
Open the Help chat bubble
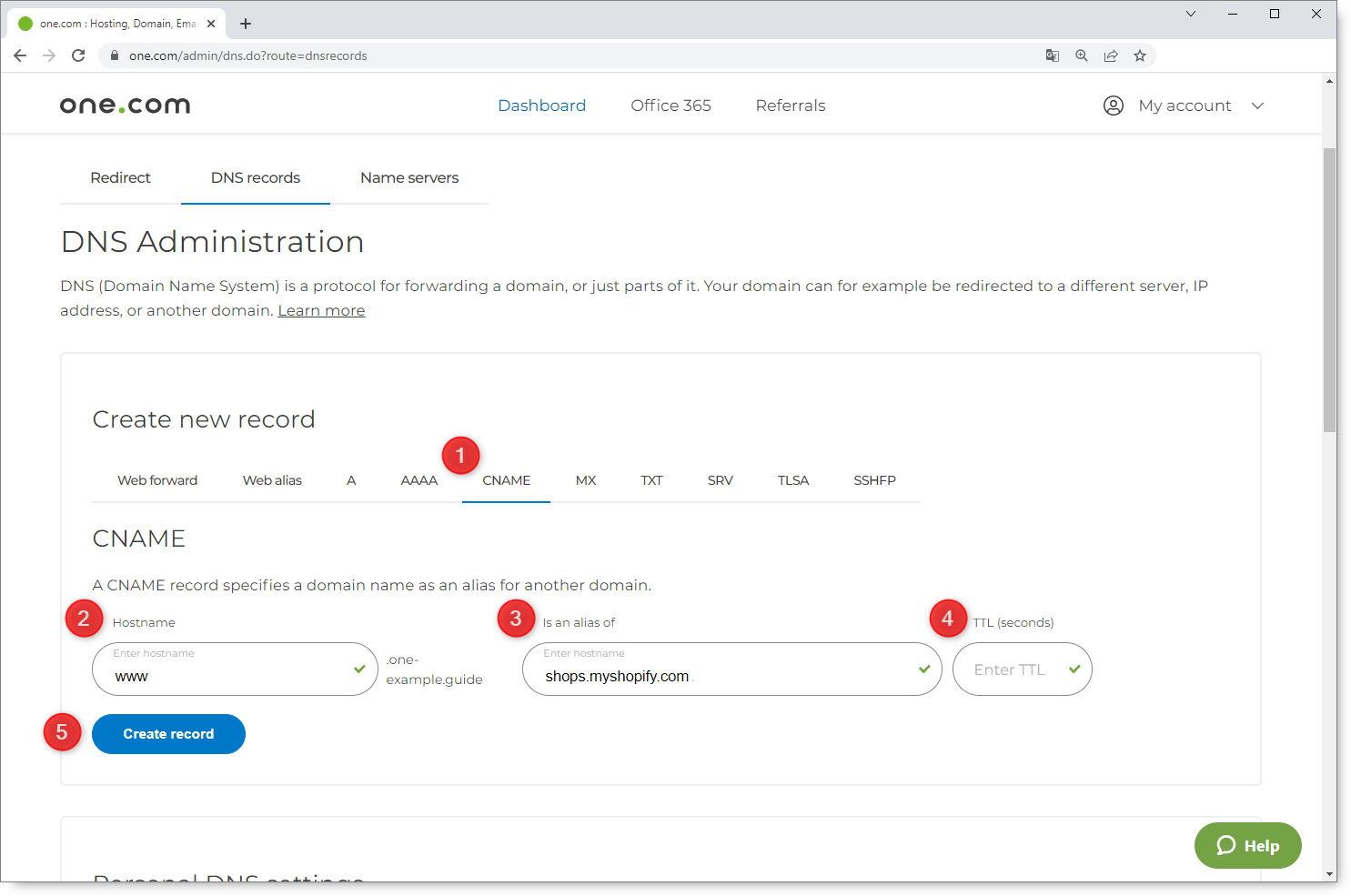tap(1247, 845)
